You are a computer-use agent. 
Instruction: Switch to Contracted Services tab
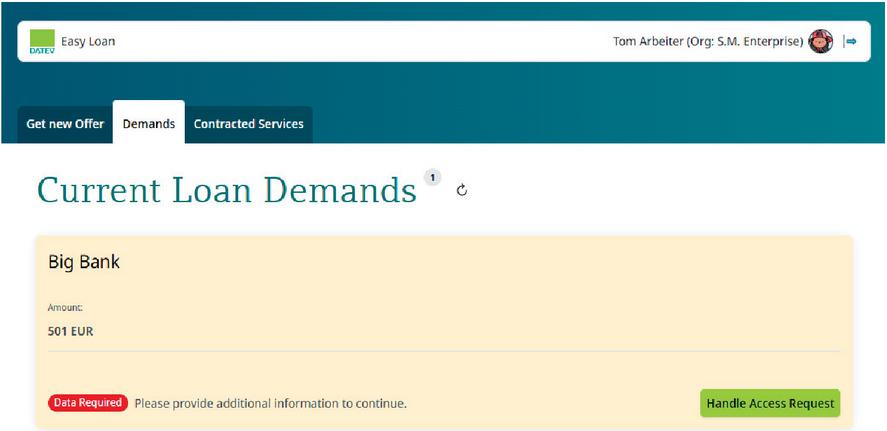(x=248, y=124)
